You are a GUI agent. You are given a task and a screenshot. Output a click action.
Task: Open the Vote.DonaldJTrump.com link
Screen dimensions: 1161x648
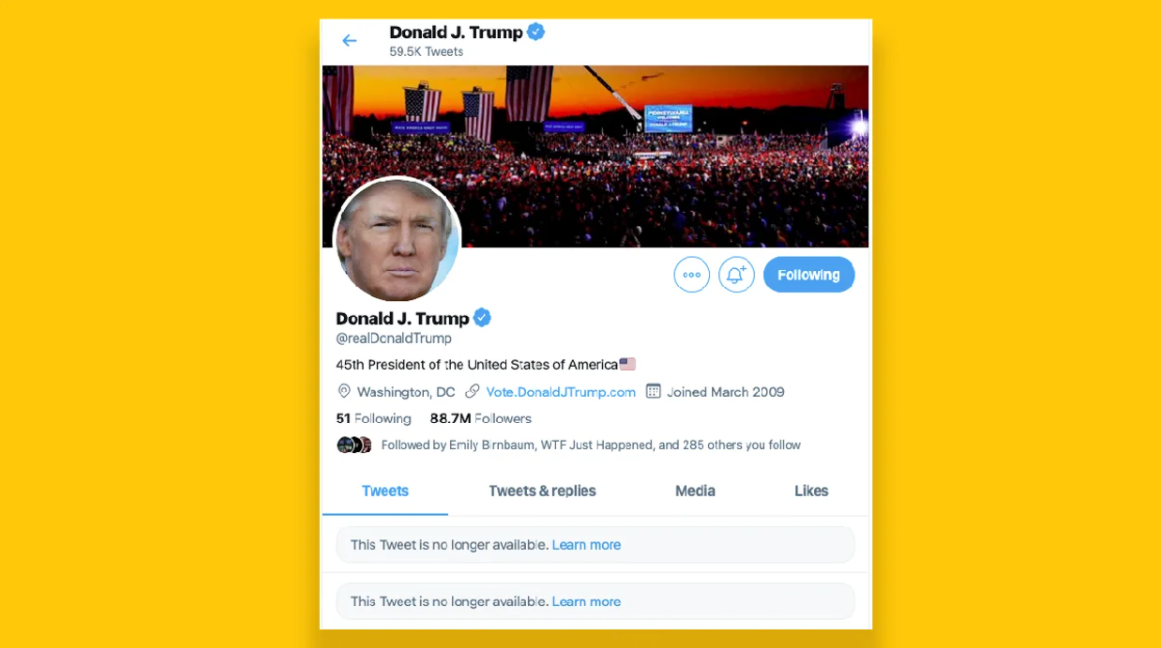pos(561,392)
